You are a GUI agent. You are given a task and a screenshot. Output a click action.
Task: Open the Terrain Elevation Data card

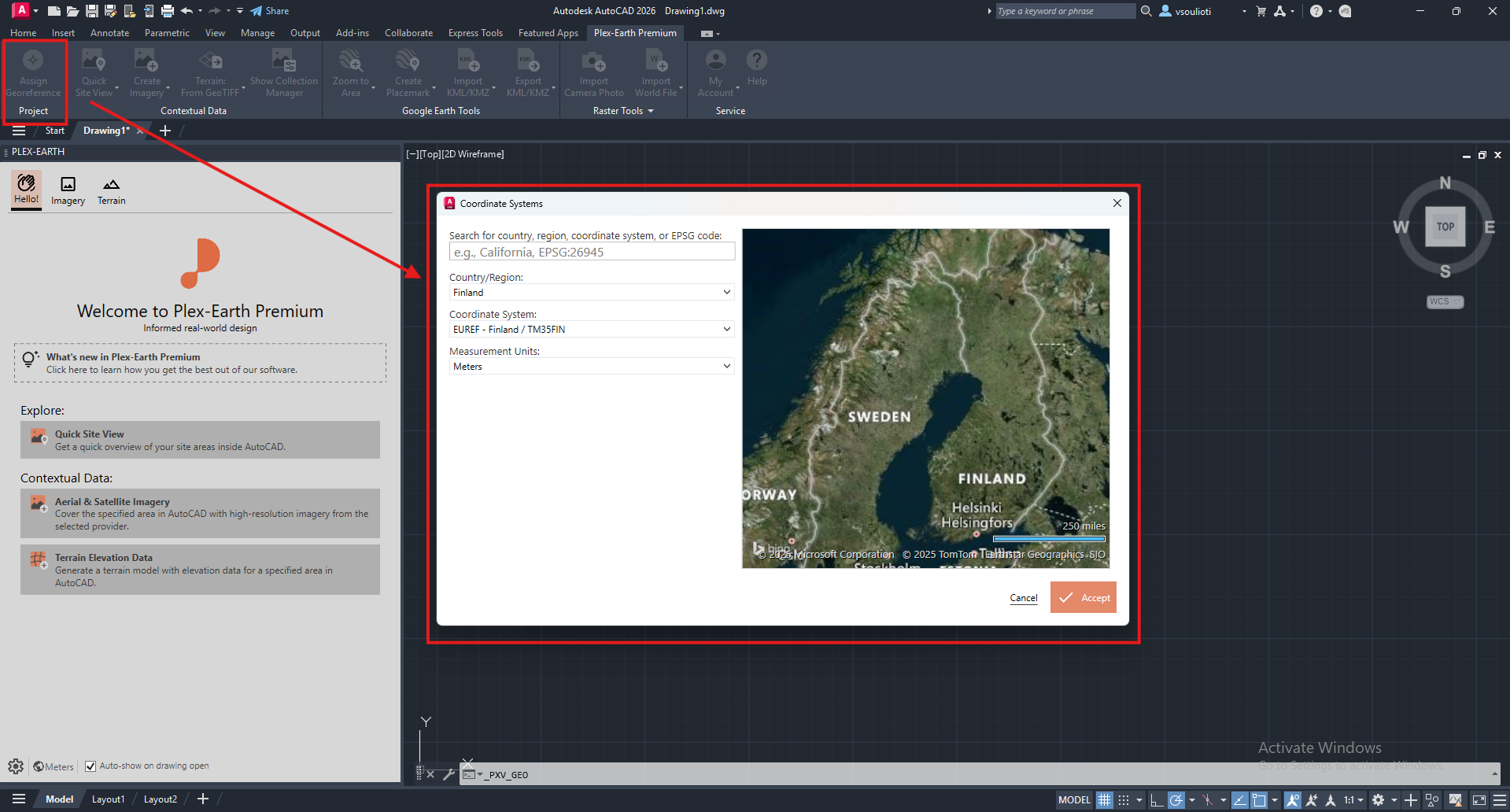coord(200,570)
